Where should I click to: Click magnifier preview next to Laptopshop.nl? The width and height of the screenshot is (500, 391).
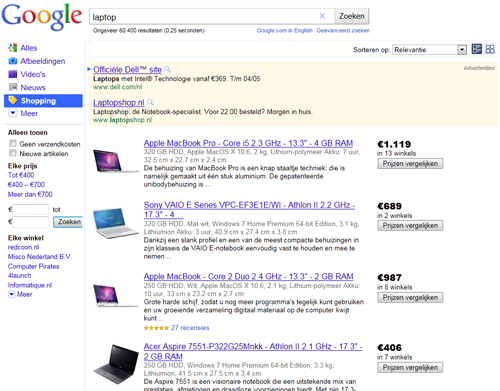[150, 102]
